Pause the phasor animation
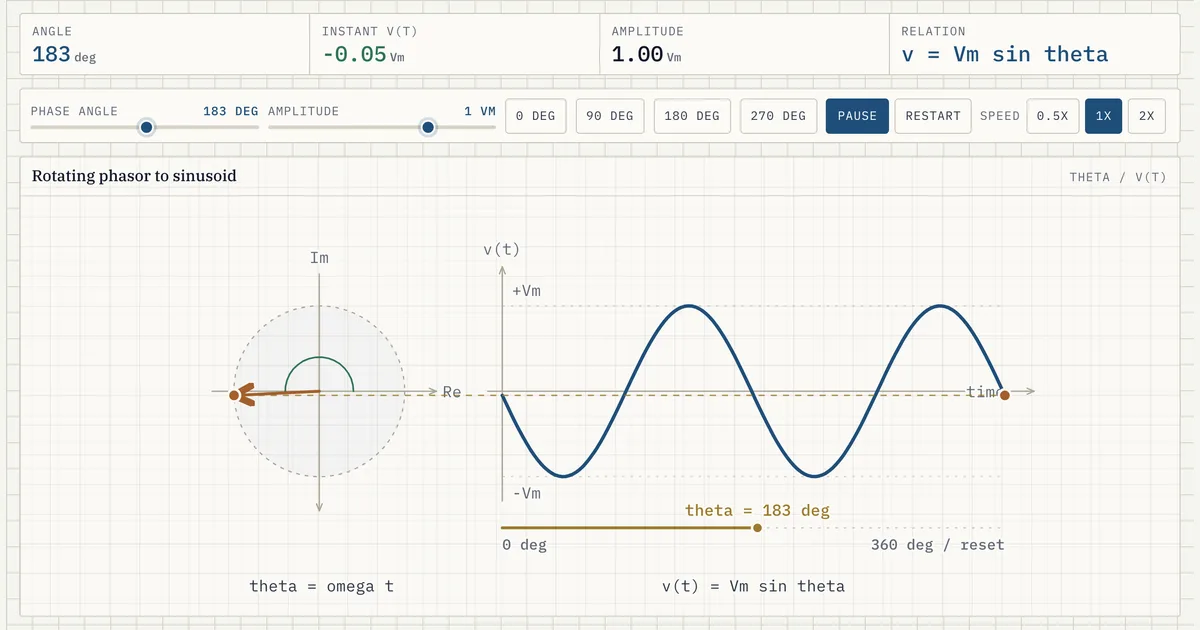This screenshot has height=630, width=1200. click(x=857, y=116)
